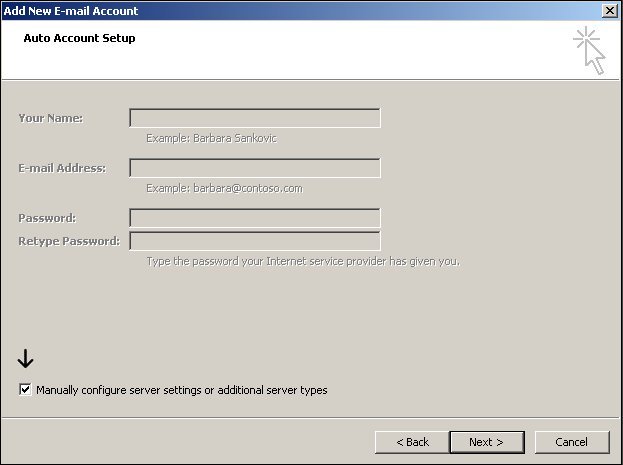Select the E-mail Address input box
This screenshot has width=623, height=465.
pos(255,168)
